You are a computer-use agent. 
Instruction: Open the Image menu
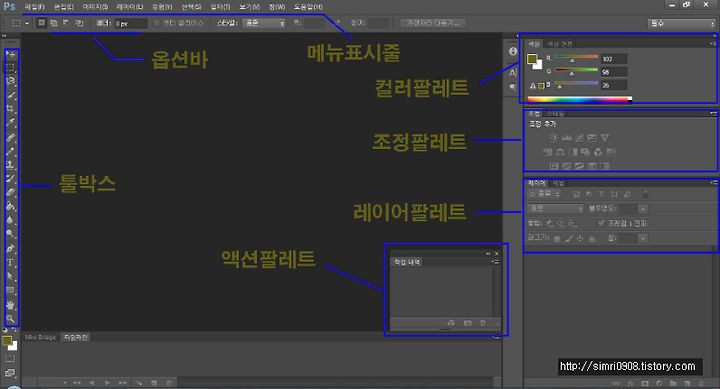tap(95, 7)
